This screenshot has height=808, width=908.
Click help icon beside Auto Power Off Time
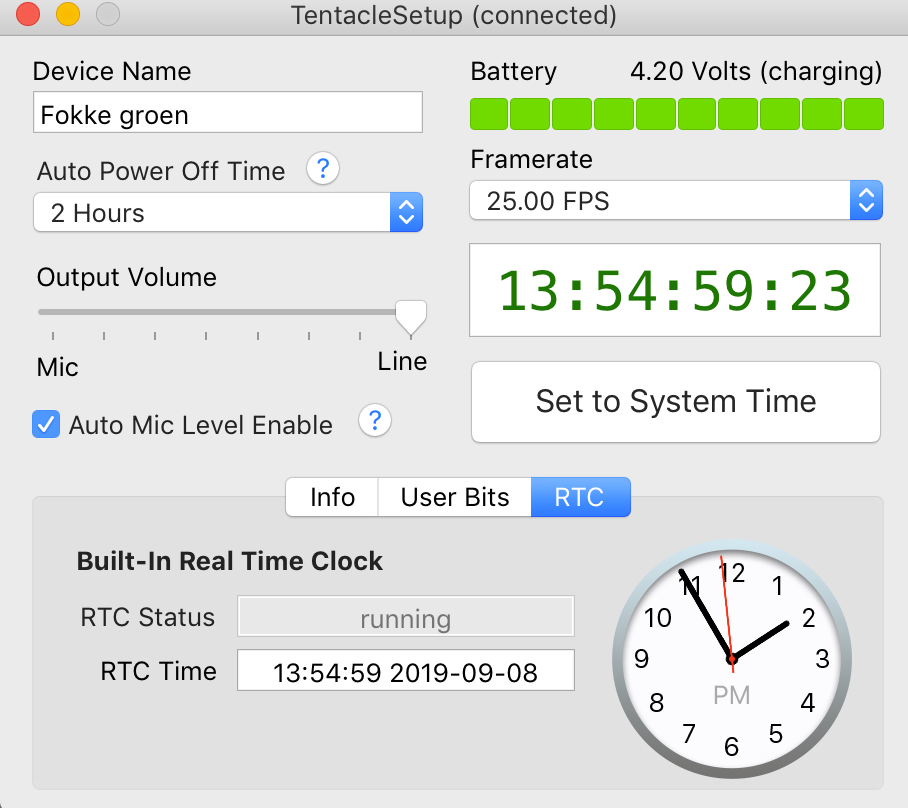pyautogui.click(x=323, y=169)
